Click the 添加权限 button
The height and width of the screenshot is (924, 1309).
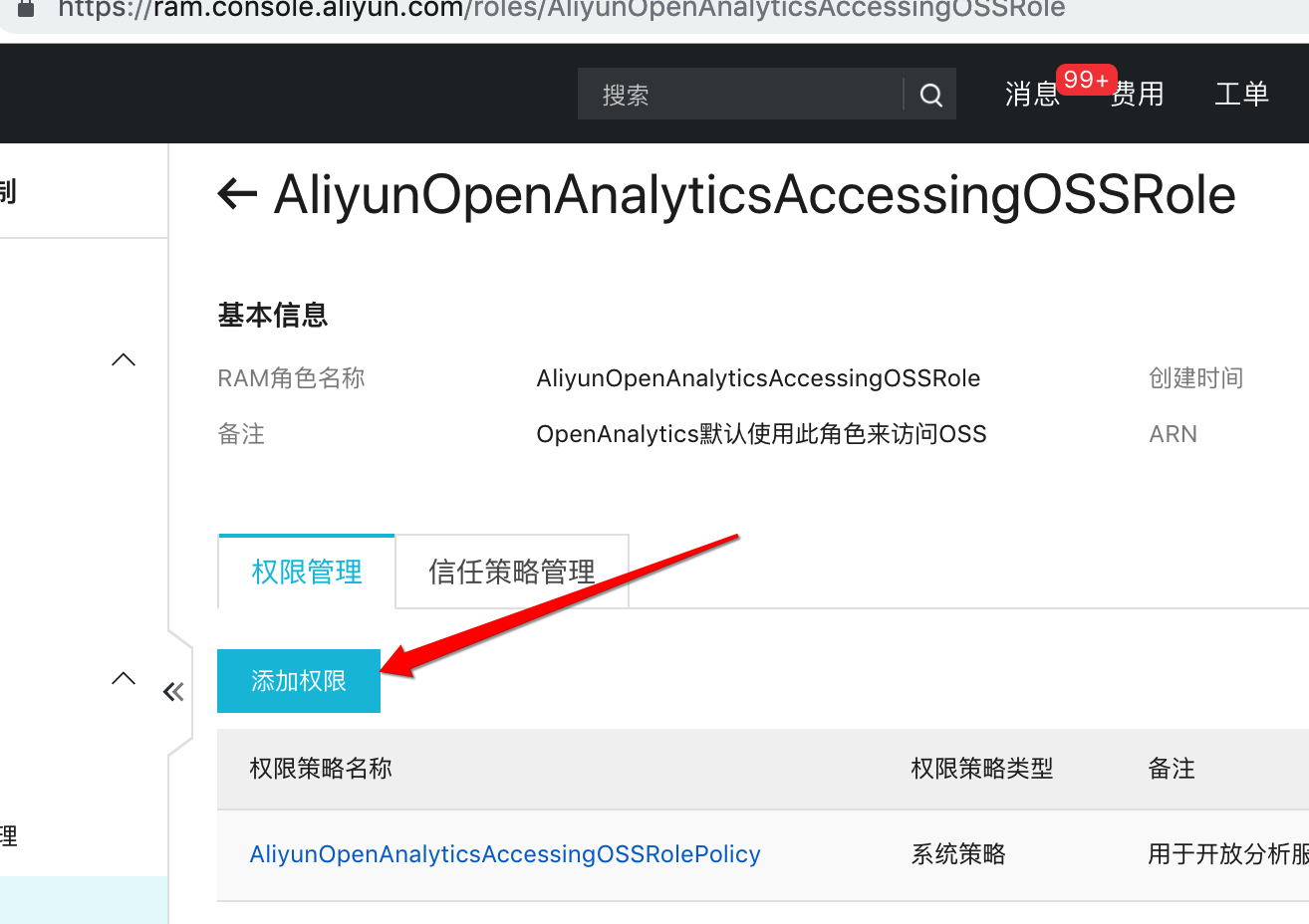pyautogui.click(x=298, y=680)
